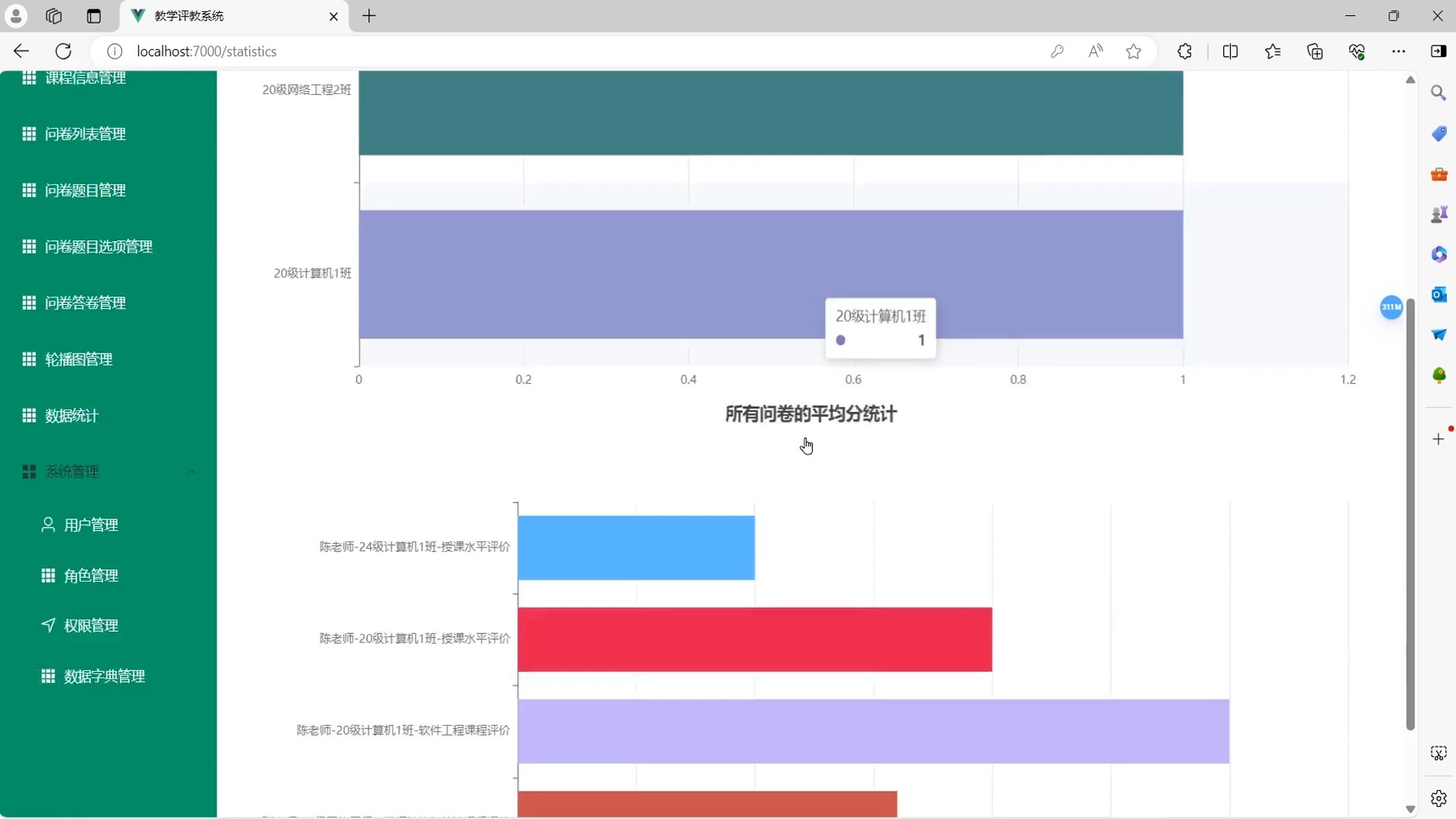Toggle the favorites star for this page
The width and height of the screenshot is (1456, 819).
pos(1134,51)
